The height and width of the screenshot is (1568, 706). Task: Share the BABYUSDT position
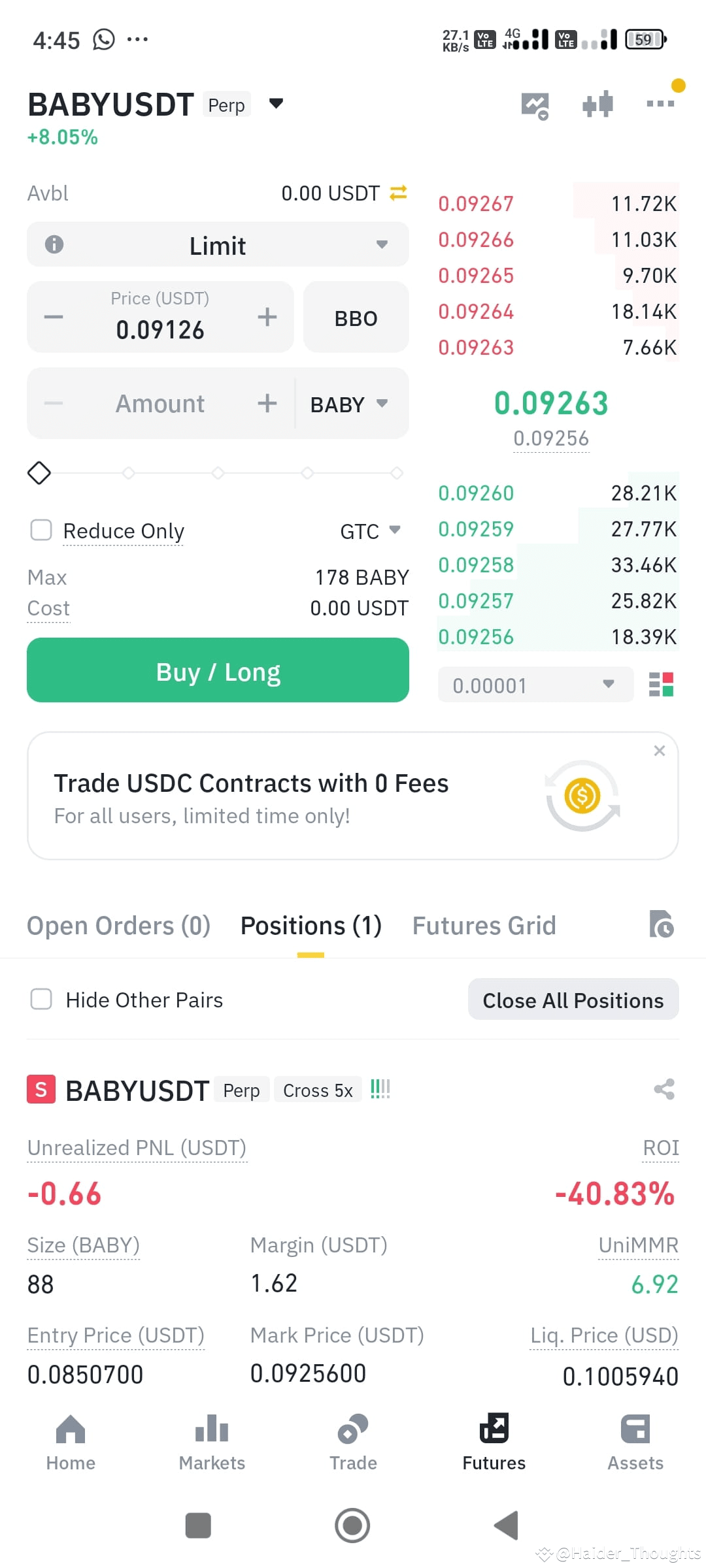pyautogui.click(x=664, y=1089)
